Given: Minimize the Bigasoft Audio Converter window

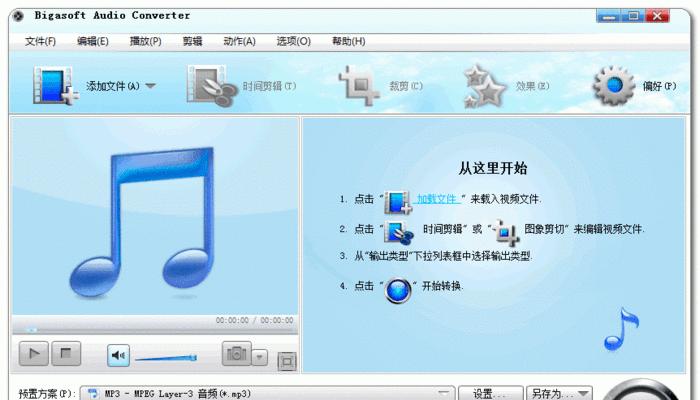Looking at the screenshot, I should click(608, 17).
